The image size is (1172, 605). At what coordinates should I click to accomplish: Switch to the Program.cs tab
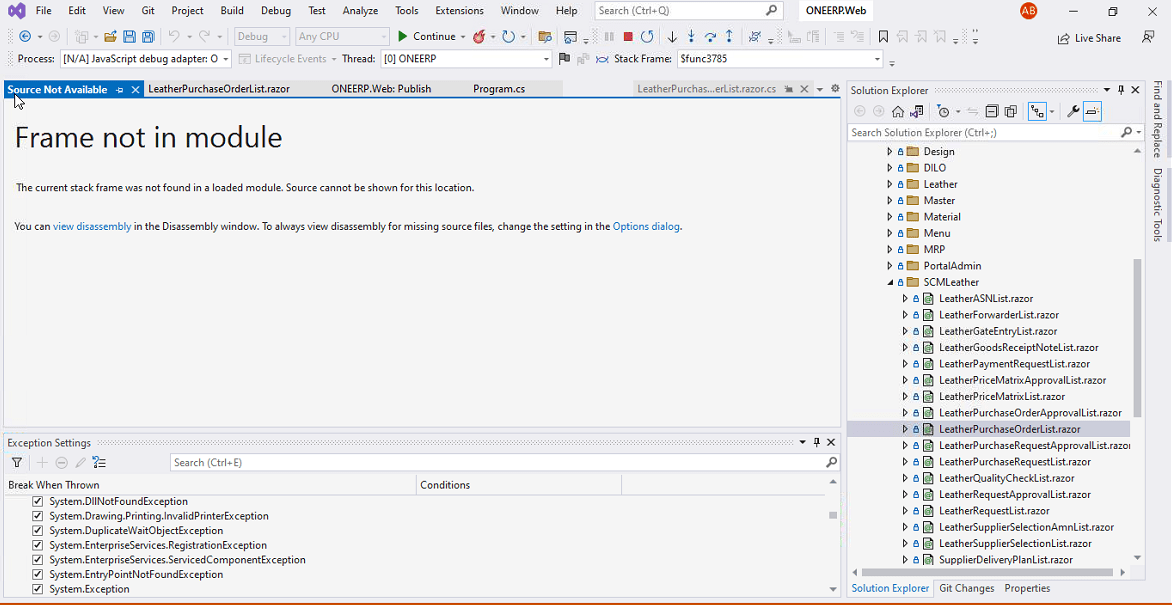pyautogui.click(x=501, y=88)
